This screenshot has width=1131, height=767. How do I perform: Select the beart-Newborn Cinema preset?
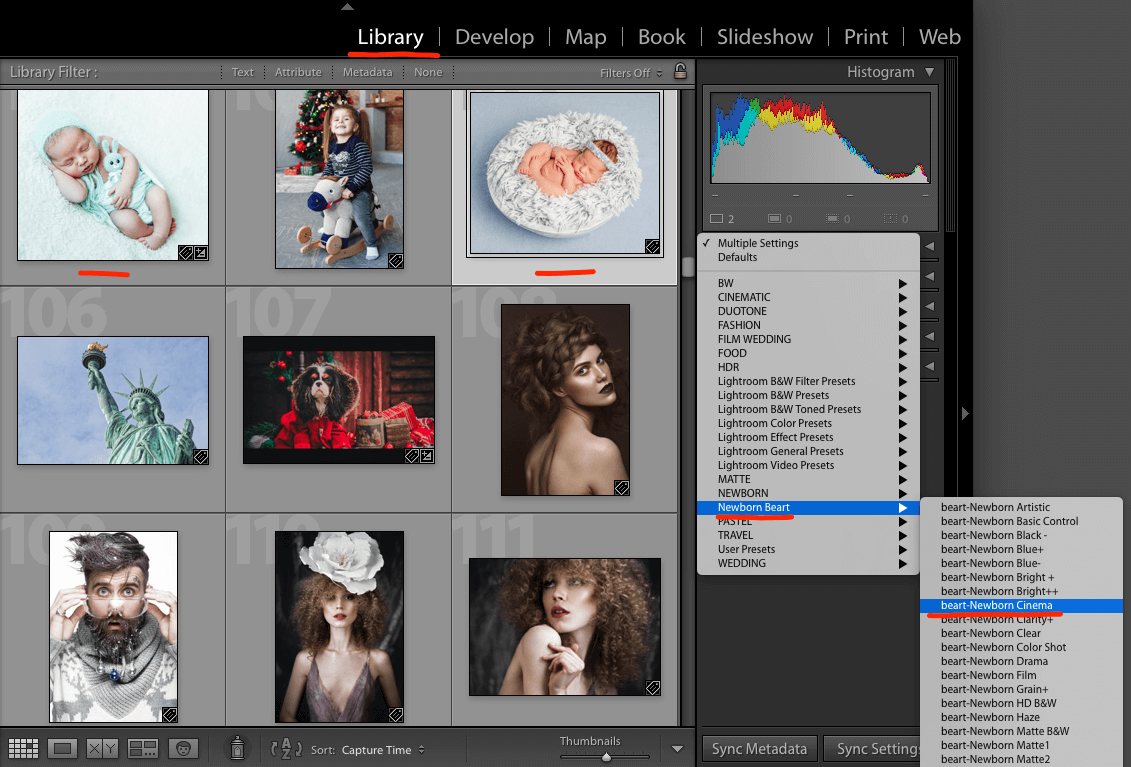point(1000,605)
